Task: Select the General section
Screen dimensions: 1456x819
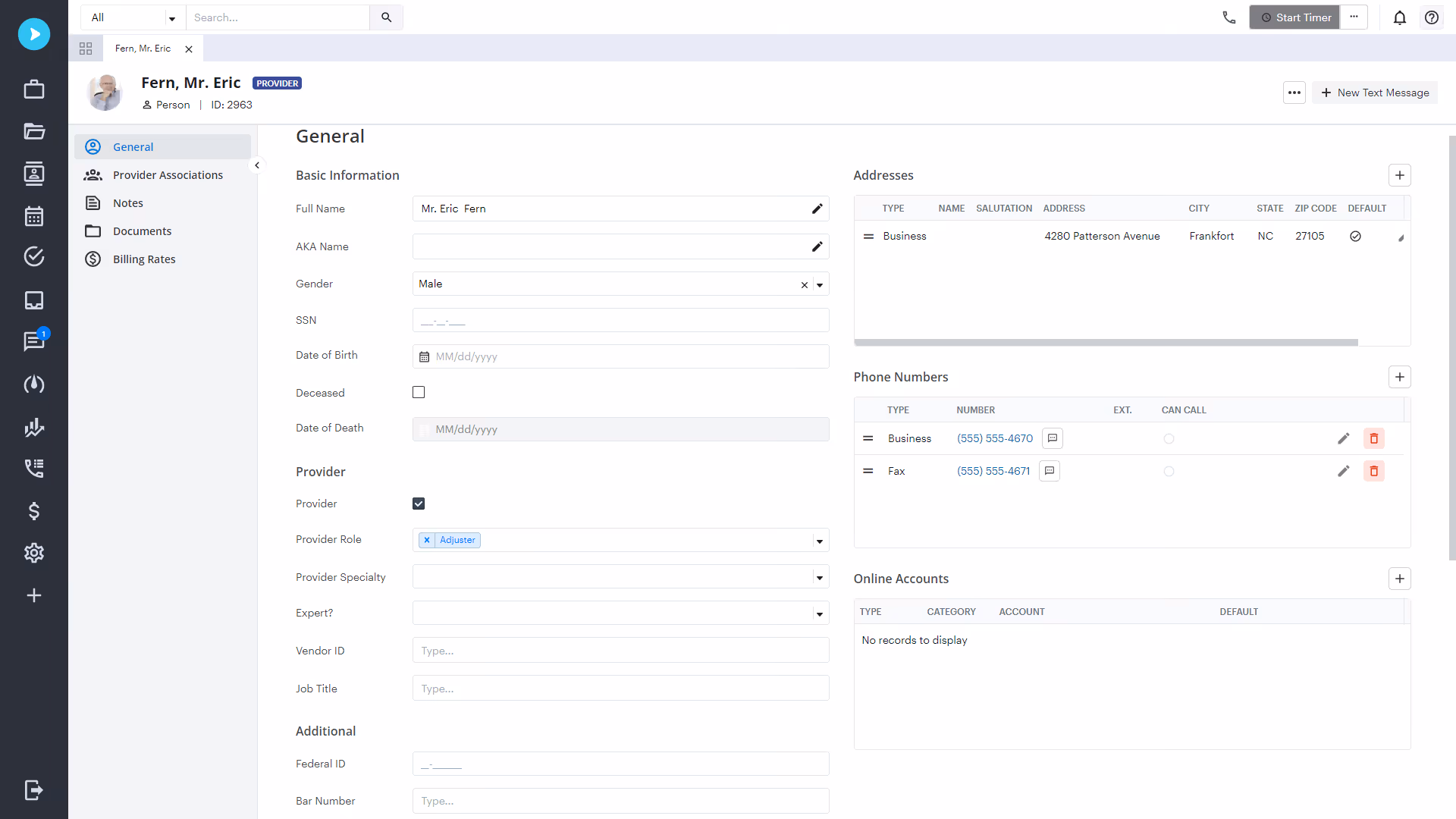Action: (x=162, y=146)
